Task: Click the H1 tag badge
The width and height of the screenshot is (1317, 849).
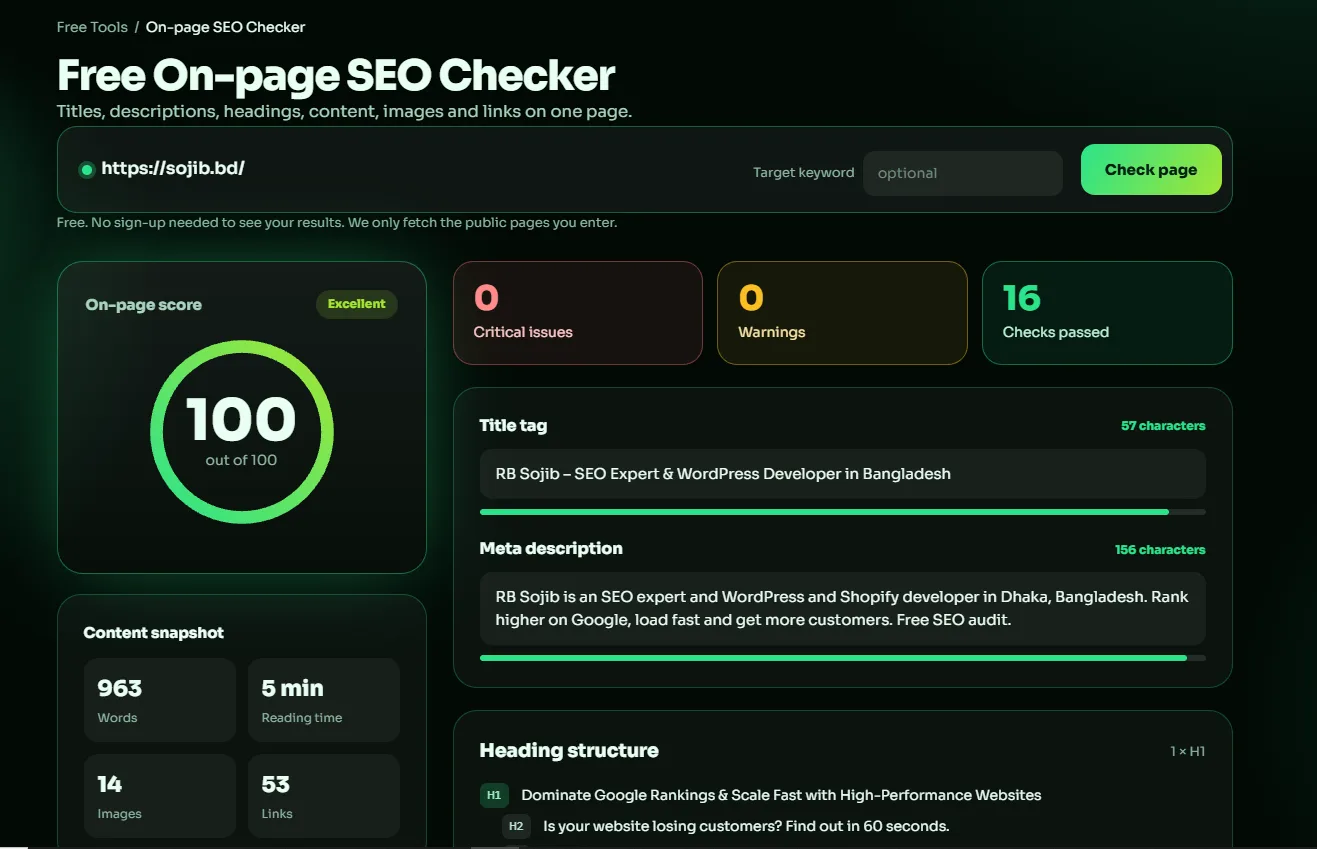Action: pyautogui.click(x=494, y=796)
